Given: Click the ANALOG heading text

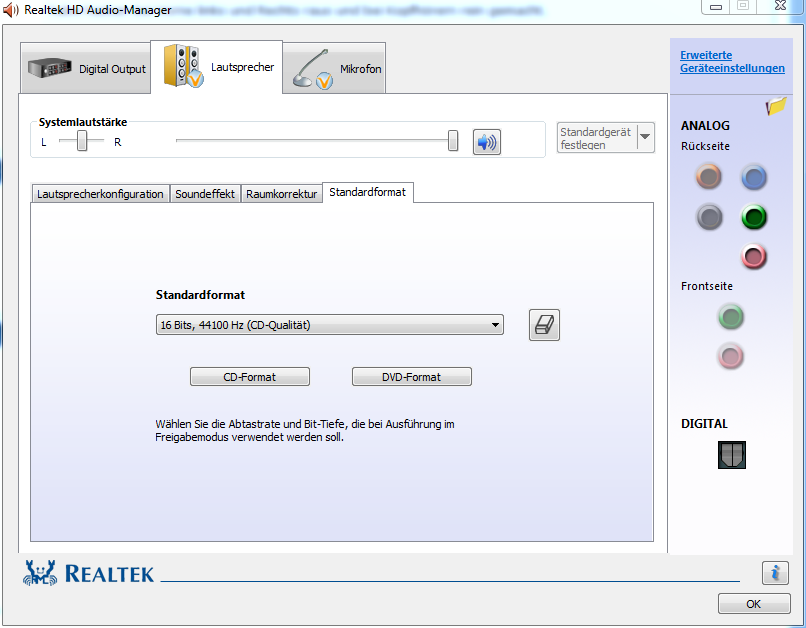Looking at the screenshot, I should pyautogui.click(x=705, y=125).
